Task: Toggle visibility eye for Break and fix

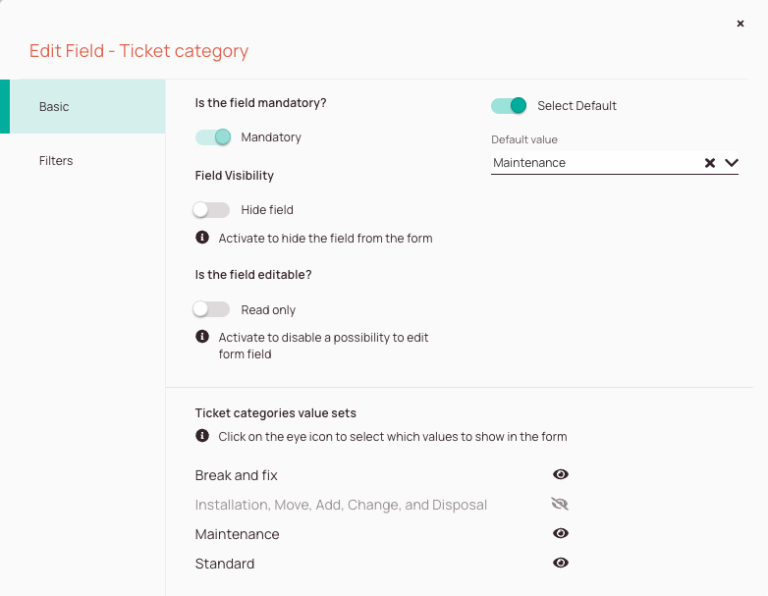Action: tap(560, 474)
